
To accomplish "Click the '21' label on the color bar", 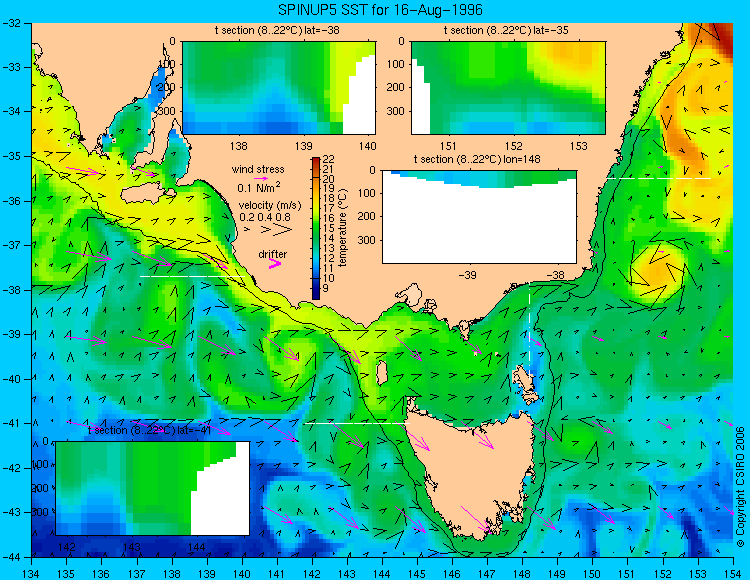I will (x=329, y=169).
